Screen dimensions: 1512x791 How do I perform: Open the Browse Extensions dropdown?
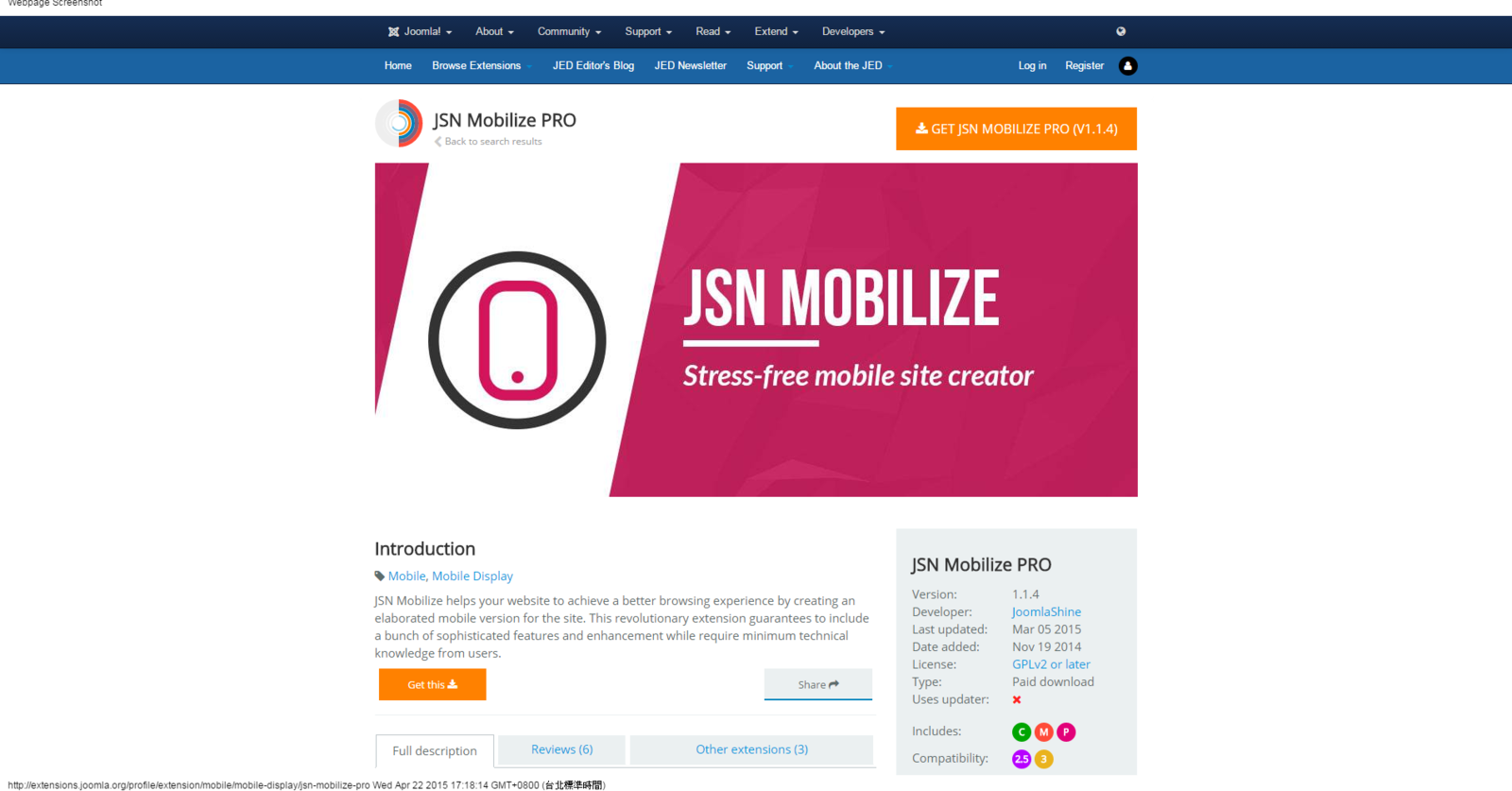(x=481, y=66)
